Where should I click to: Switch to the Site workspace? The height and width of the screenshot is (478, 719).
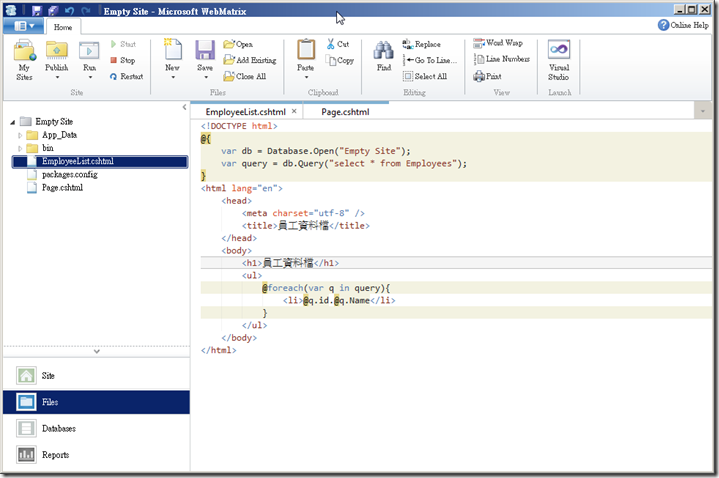[96, 376]
